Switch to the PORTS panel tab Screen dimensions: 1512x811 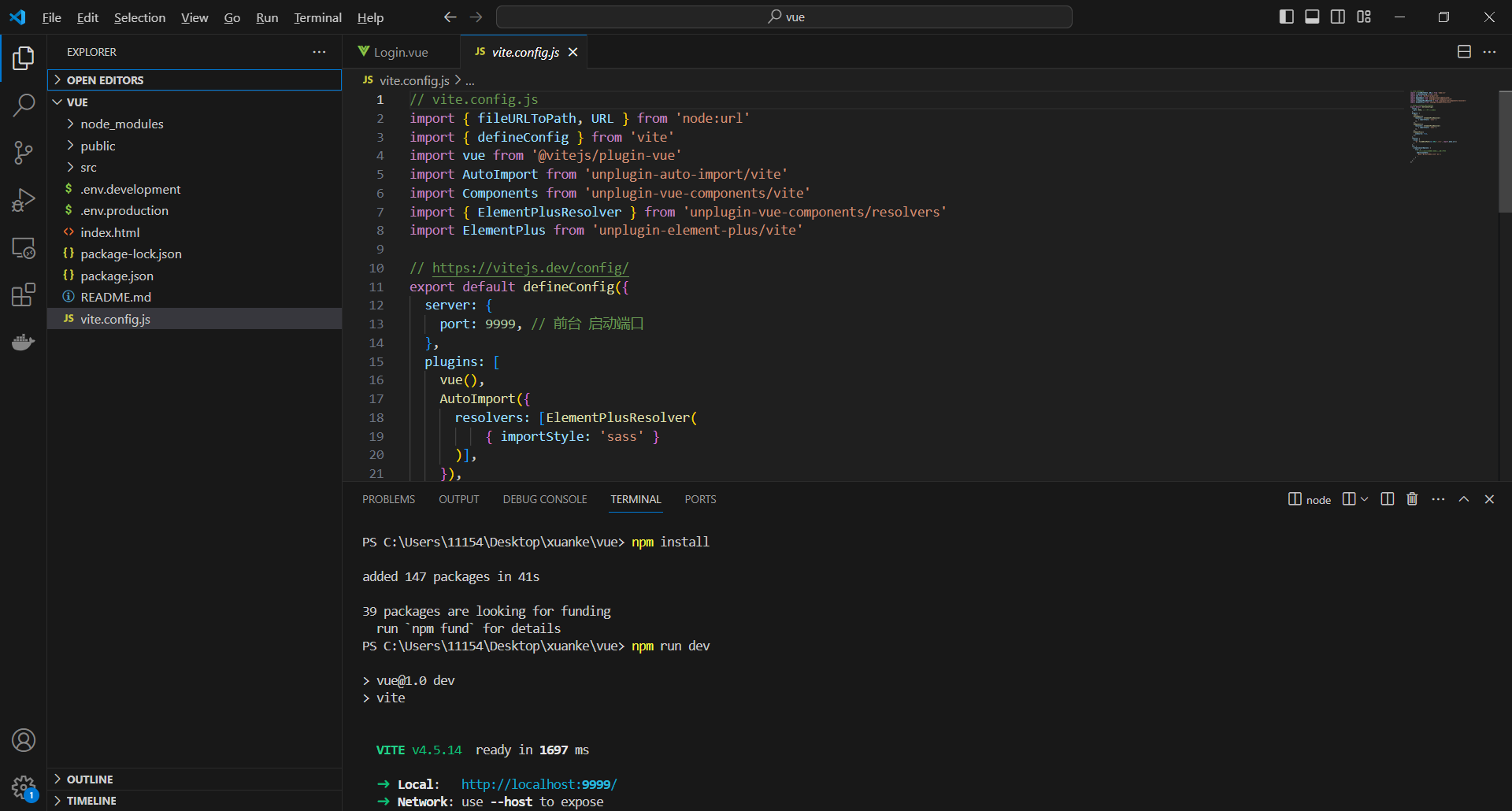pyautogui.click(x=700, y=499)
